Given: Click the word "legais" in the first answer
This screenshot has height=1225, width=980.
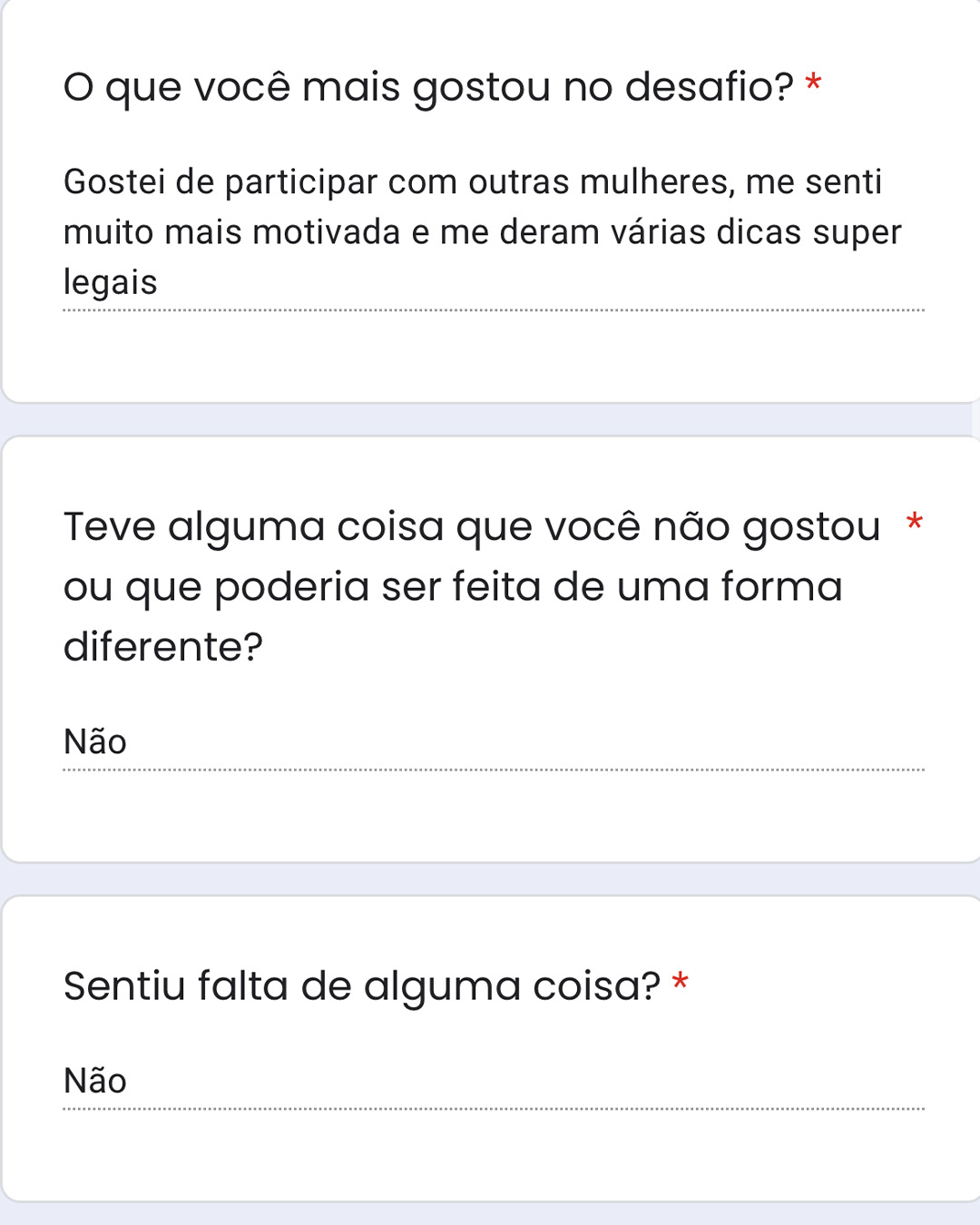Looking at the screenshot, I should [111, 282].
